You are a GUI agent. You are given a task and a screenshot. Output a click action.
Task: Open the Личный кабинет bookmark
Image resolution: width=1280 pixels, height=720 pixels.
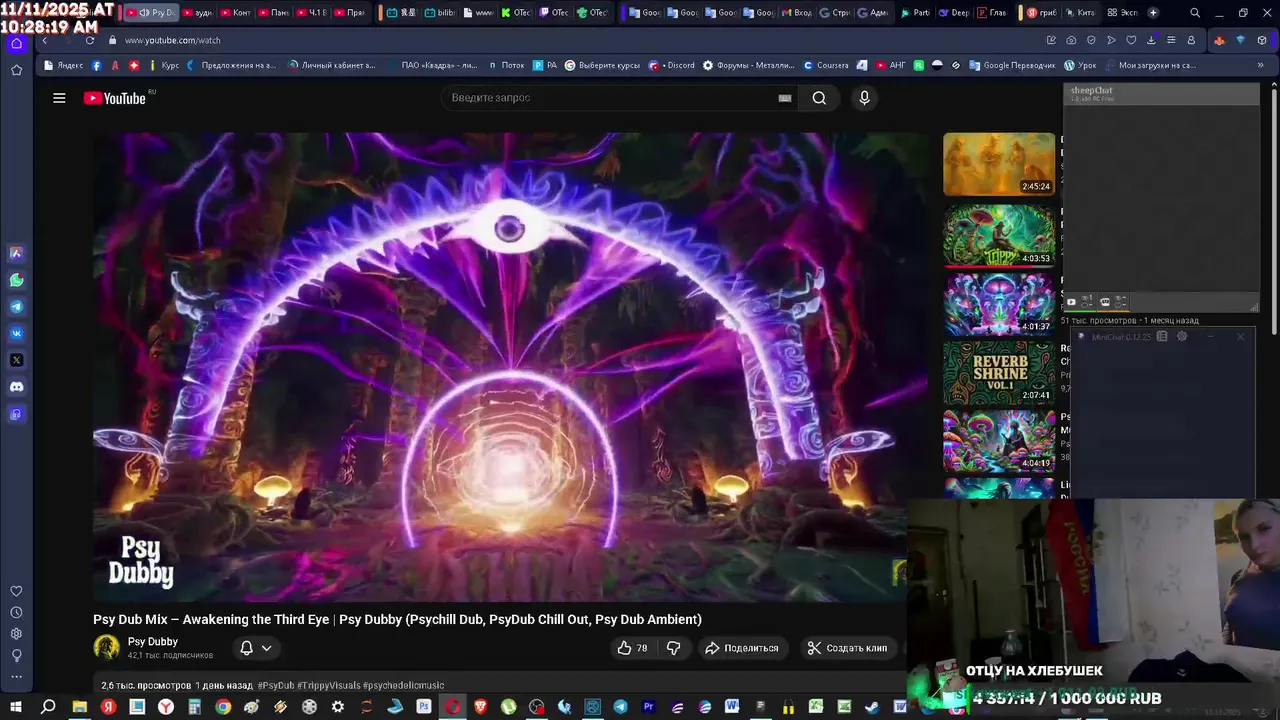332,65
